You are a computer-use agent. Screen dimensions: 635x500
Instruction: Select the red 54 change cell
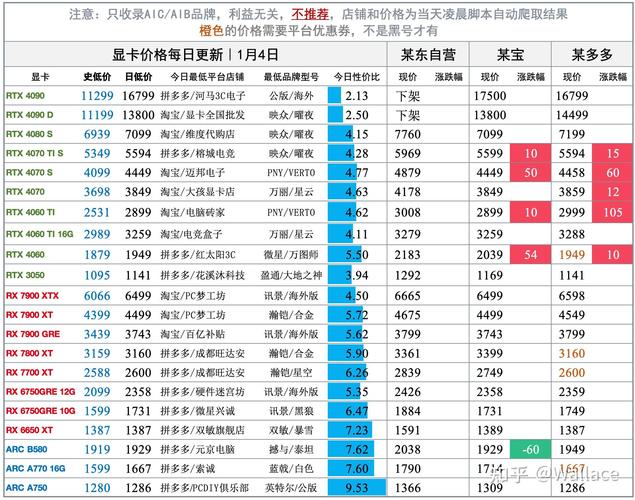pyautogui.click(x=531, y=255)
